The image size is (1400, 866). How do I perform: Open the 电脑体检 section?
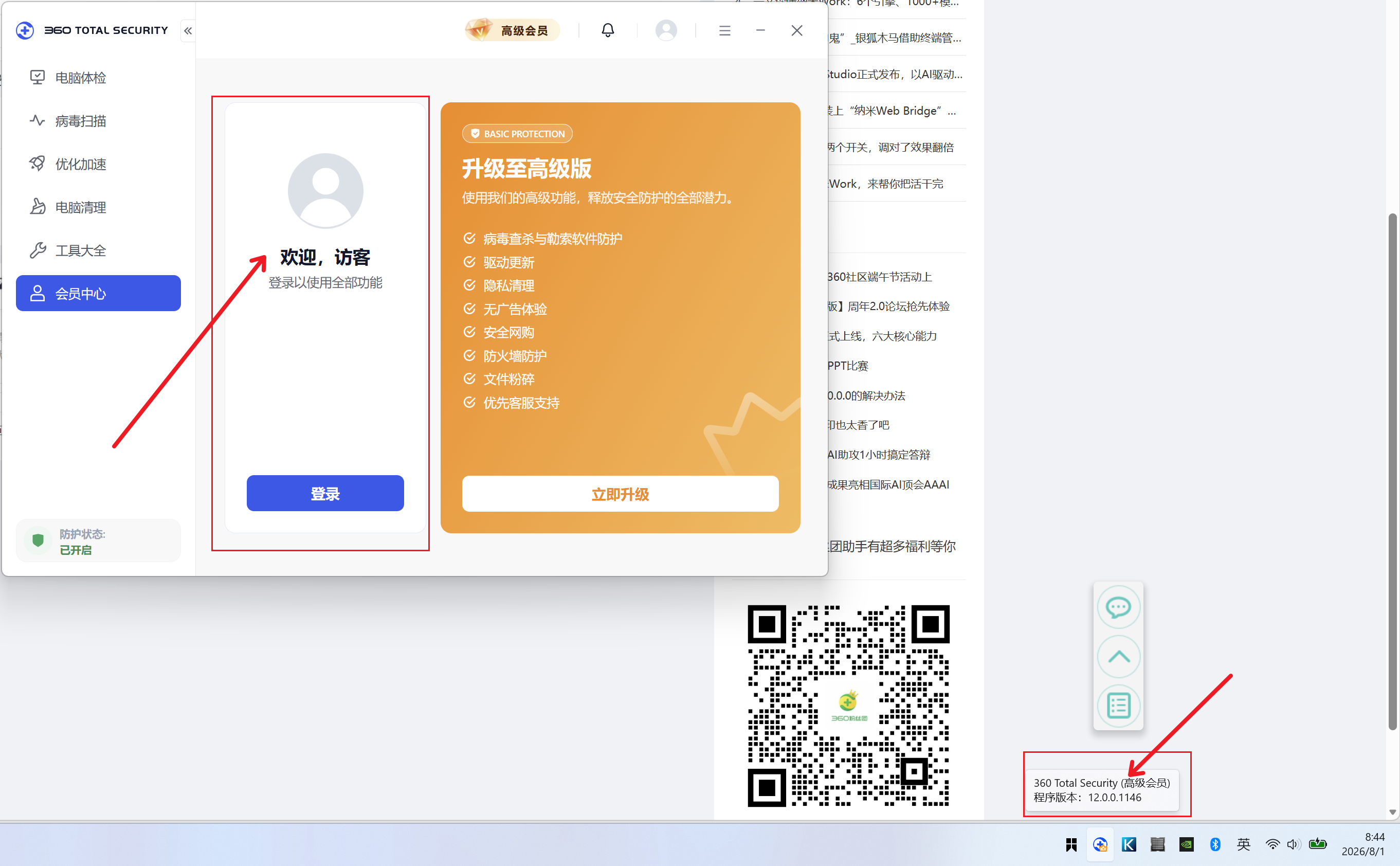99,78
